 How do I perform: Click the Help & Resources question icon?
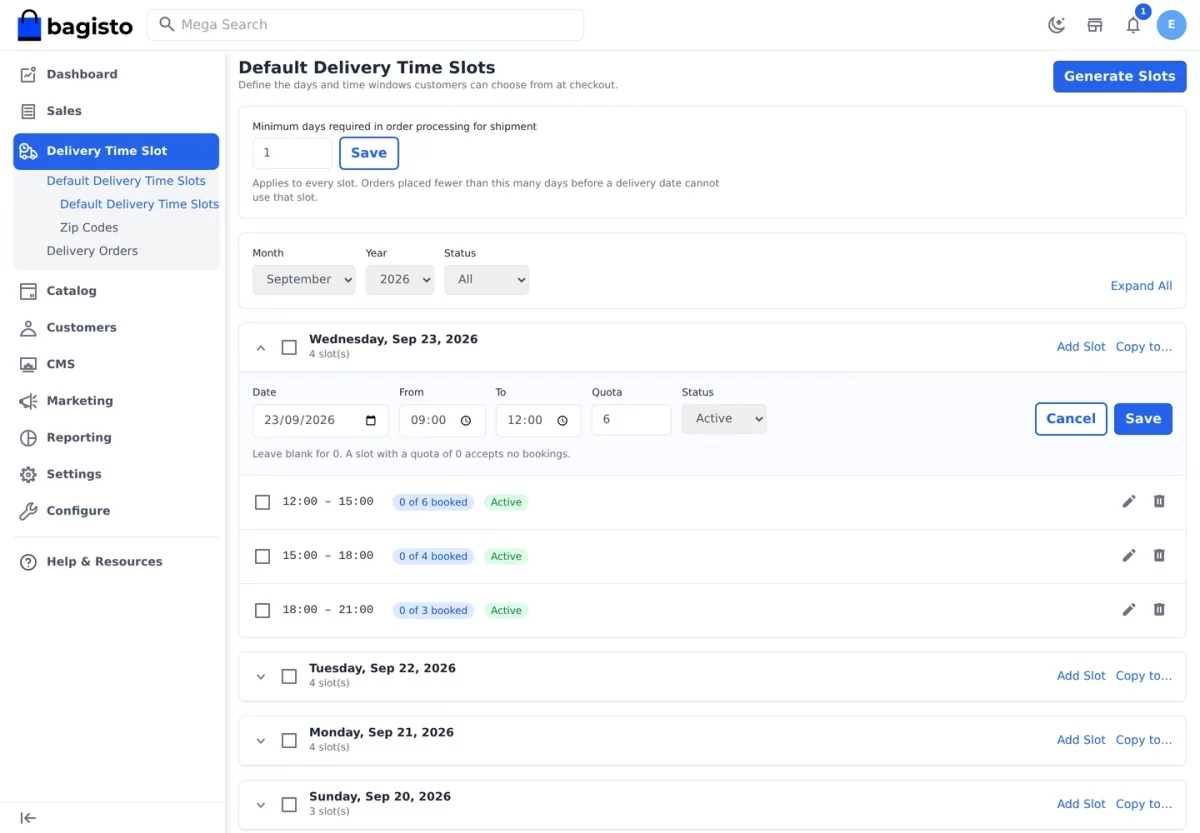(x=28, y=562)
